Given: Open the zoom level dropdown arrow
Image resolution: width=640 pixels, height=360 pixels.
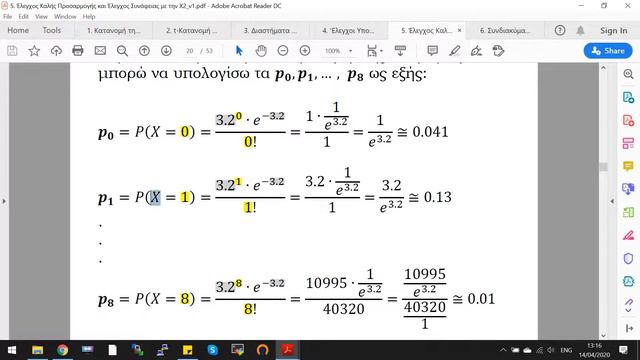Looking at the screenshot, I should (x=350, y=51).
